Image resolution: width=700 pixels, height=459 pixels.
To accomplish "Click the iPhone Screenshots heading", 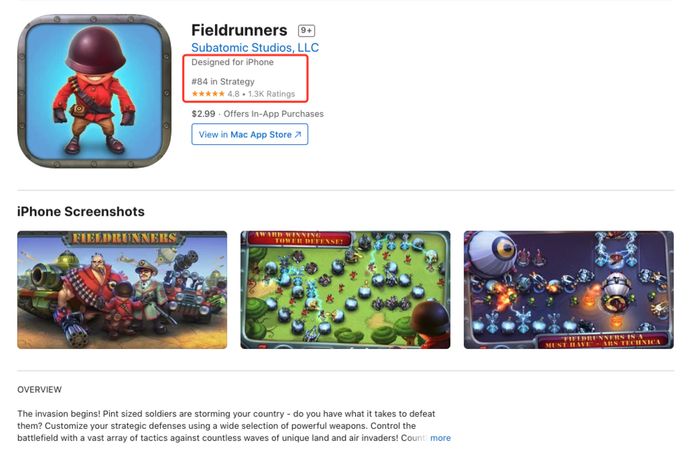I will [81, 212].
